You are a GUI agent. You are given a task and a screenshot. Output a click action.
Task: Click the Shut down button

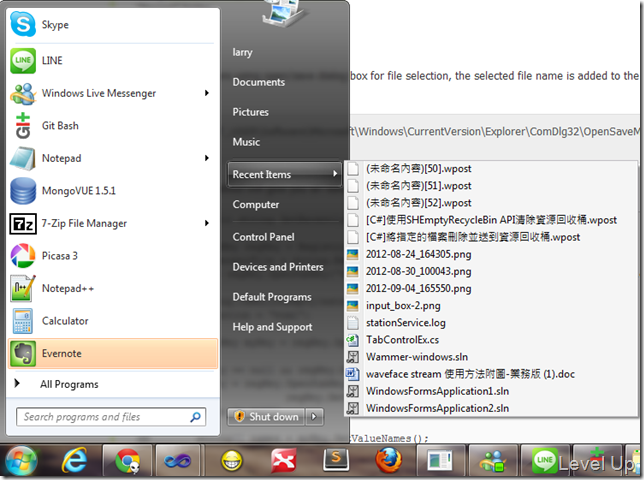coord(267,417)
